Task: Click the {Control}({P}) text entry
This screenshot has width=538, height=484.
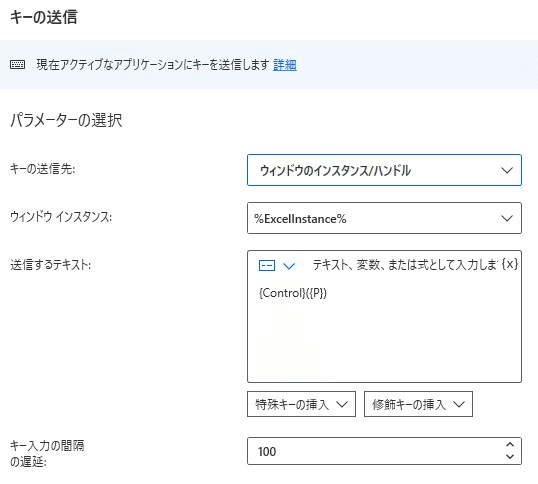Action: point(293,293)
